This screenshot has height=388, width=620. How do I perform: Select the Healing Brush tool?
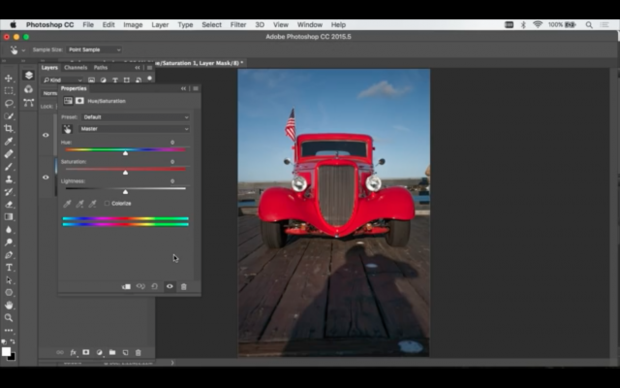coord(8,154)
